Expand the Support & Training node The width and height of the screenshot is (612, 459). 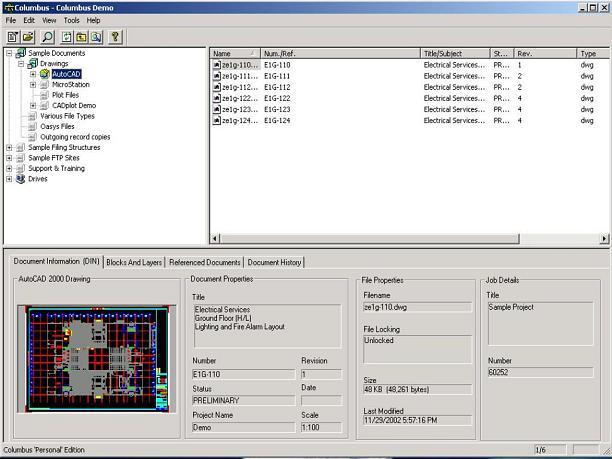pyautogui.click(x=9, y=169)
